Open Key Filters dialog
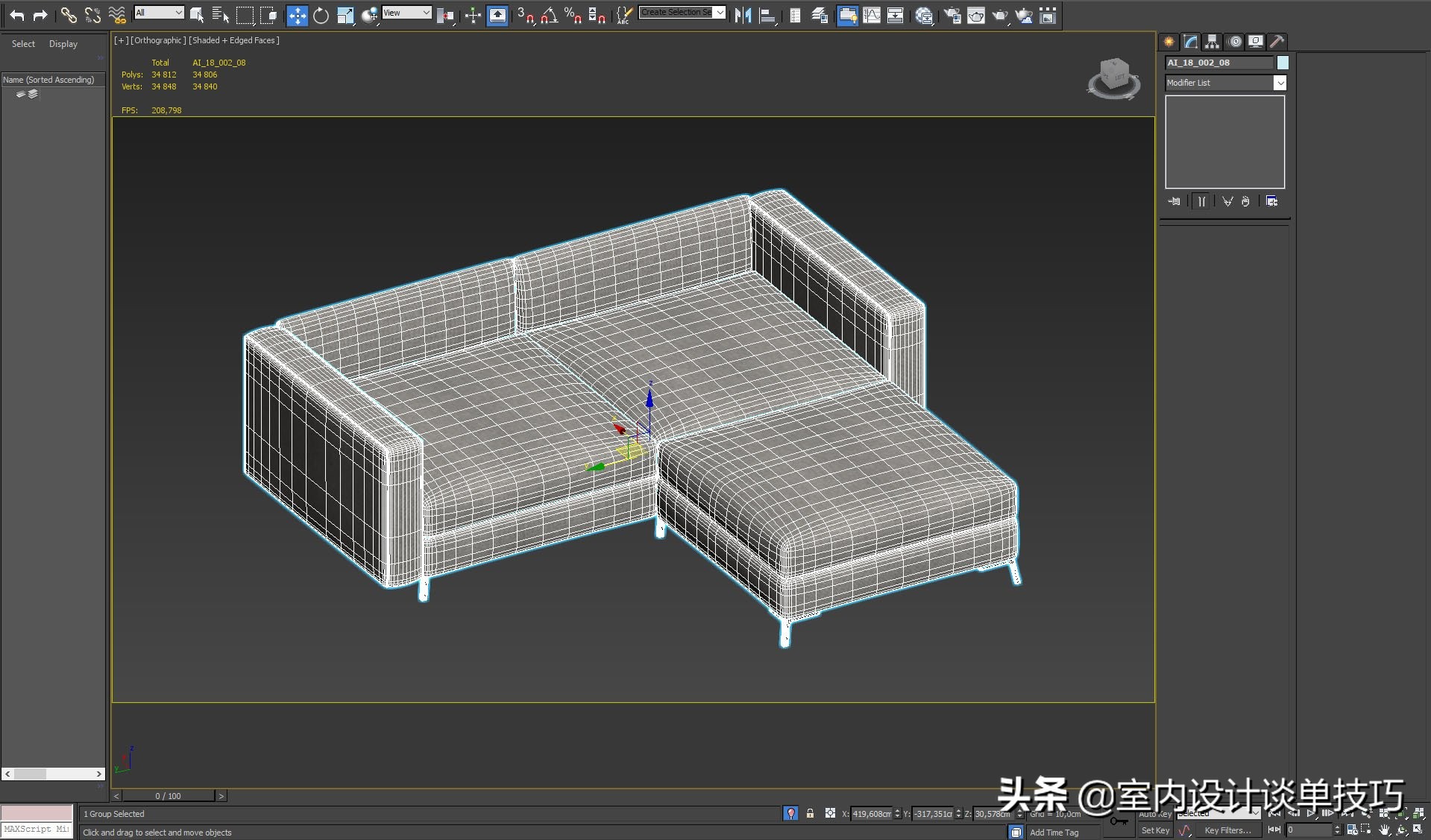Screen dimensions: 1431x840 tap(1227, 830)
